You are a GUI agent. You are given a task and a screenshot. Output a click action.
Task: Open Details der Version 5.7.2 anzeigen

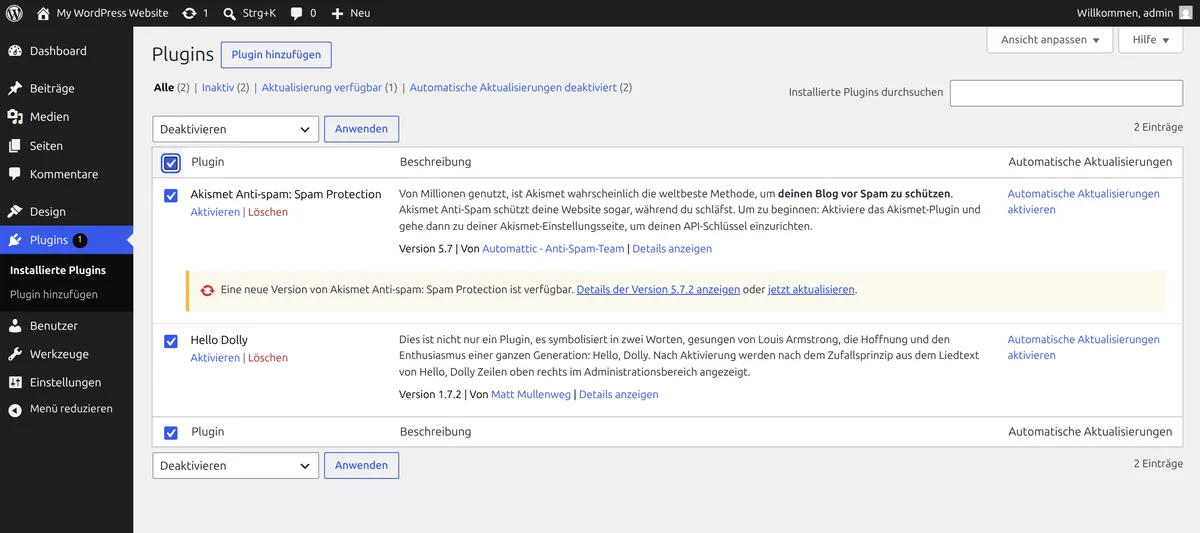(x=658, y=290)
